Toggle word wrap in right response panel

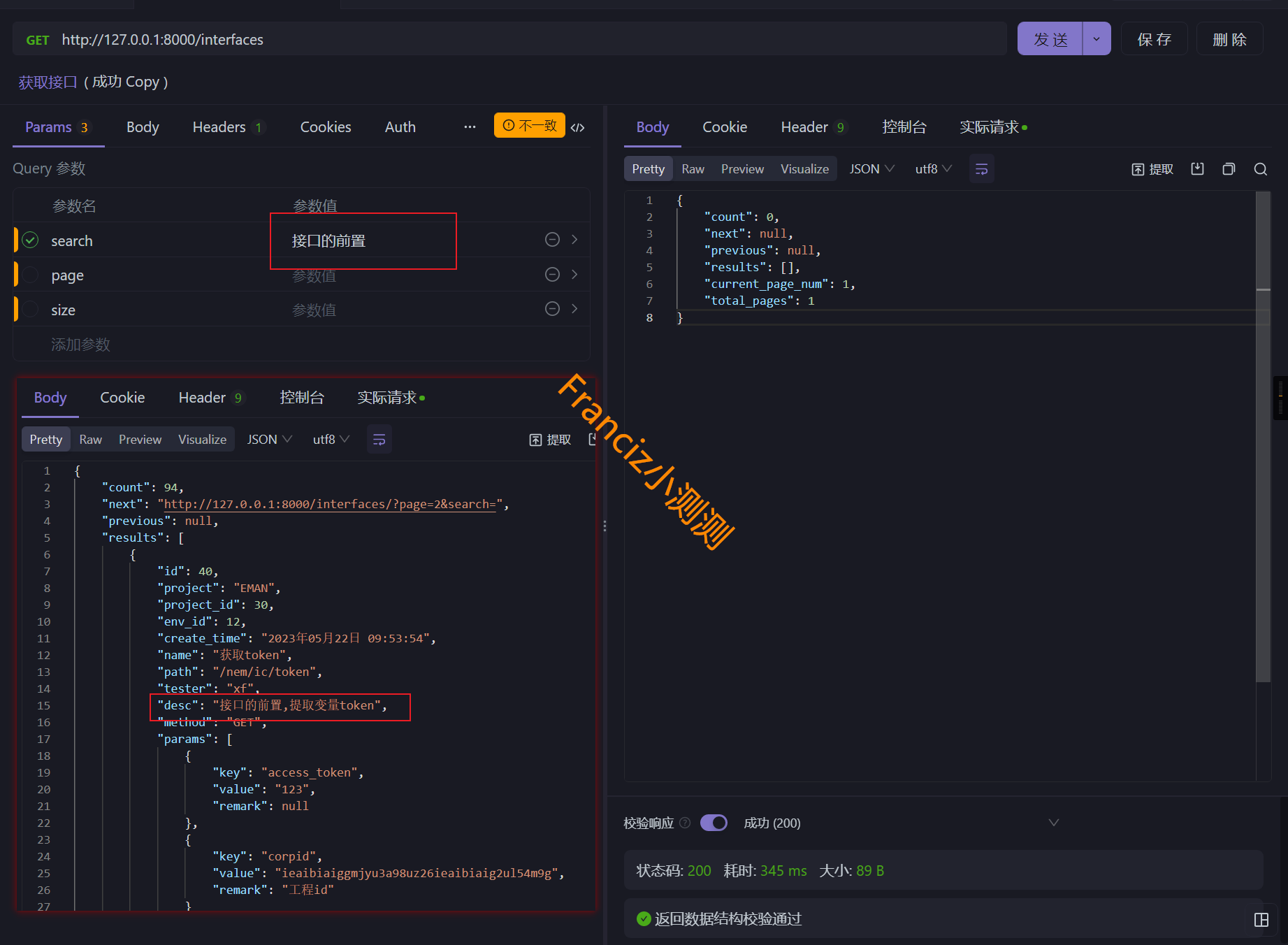981,169
